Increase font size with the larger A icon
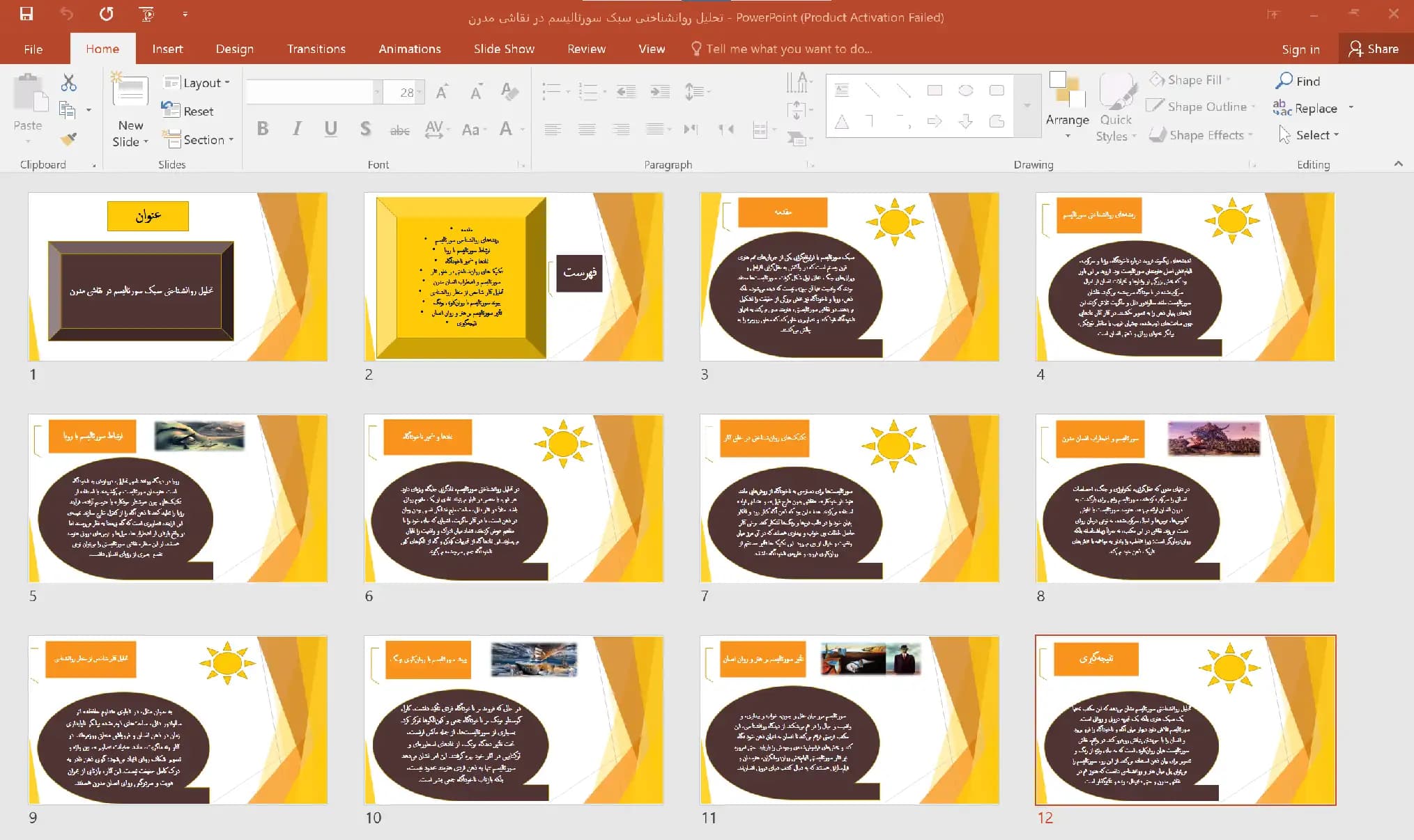1414x840 pixels. pos(442,91)
